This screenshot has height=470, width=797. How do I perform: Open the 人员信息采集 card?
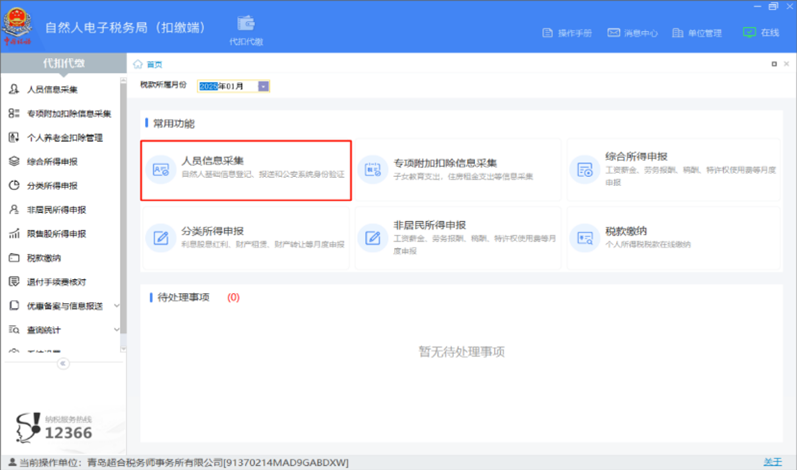click(x=246, y=170)
